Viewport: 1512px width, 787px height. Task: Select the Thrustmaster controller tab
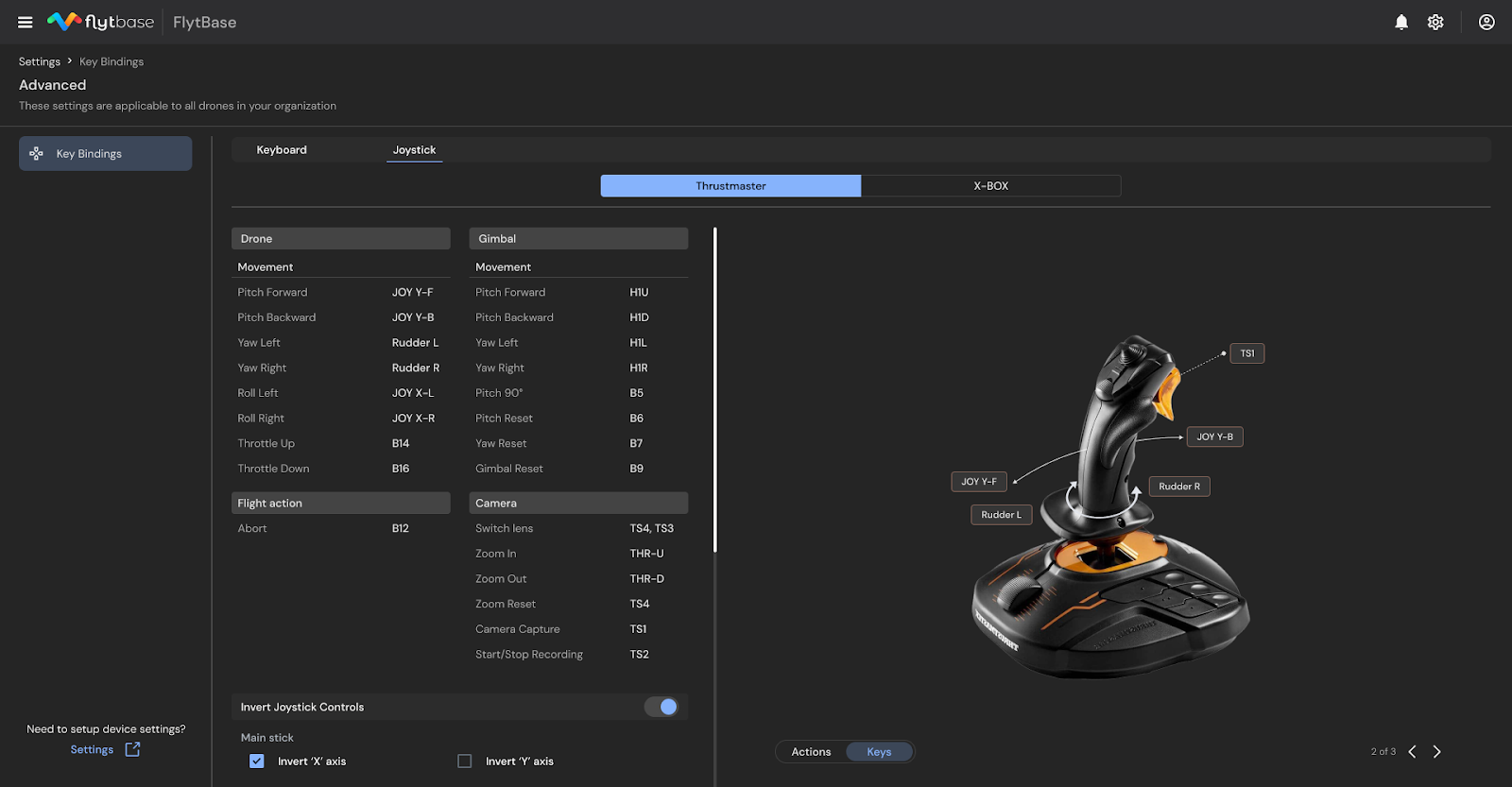tap(730, 186)
